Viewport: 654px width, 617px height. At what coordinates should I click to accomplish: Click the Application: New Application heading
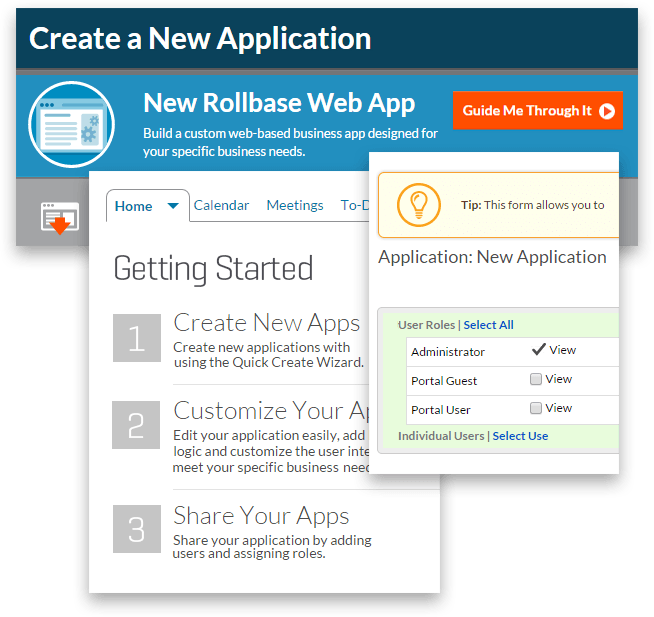pyautogui.click(x=492, y=257)
